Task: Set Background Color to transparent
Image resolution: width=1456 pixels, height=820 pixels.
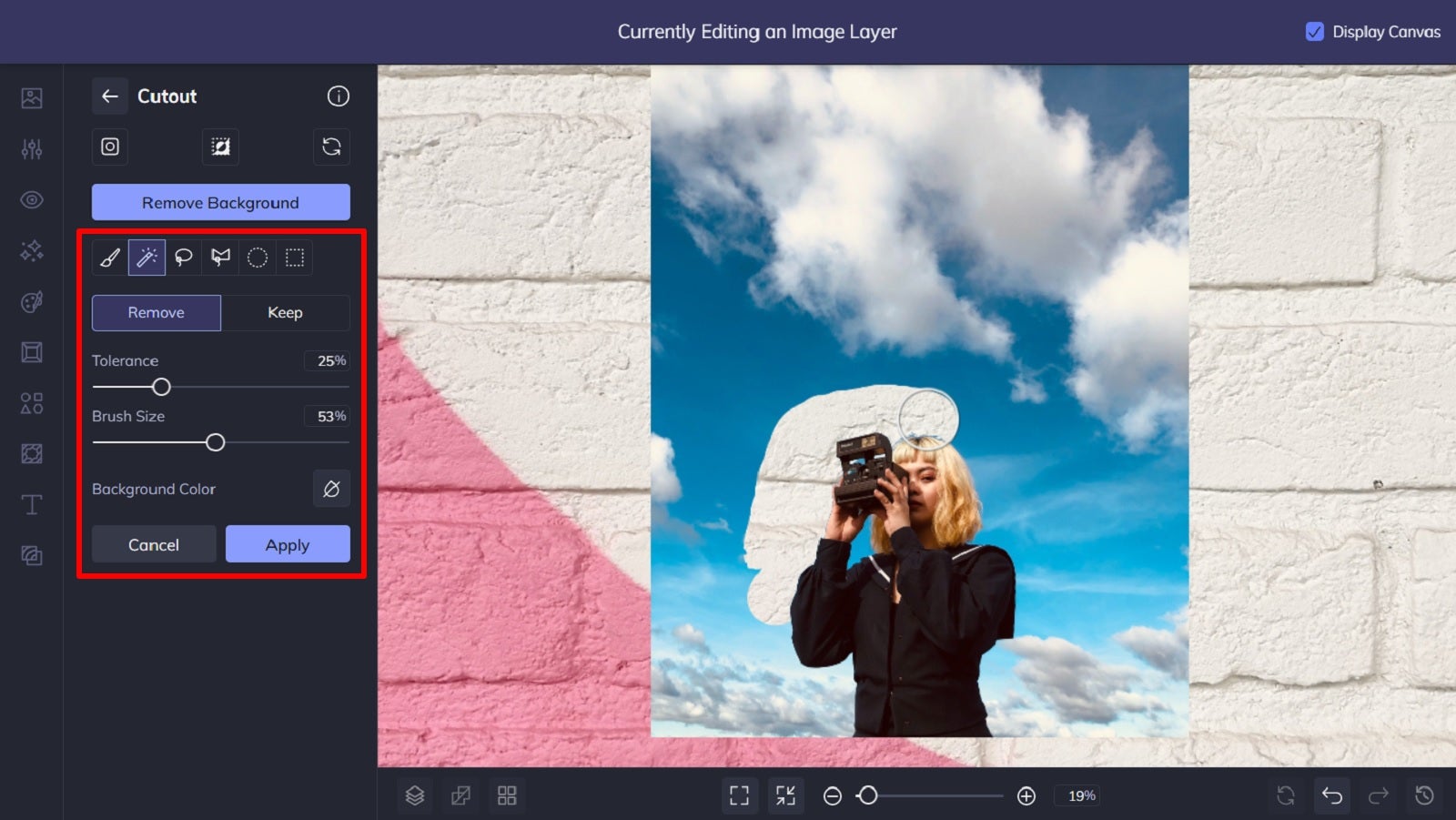Action: [x=331, y=489]
